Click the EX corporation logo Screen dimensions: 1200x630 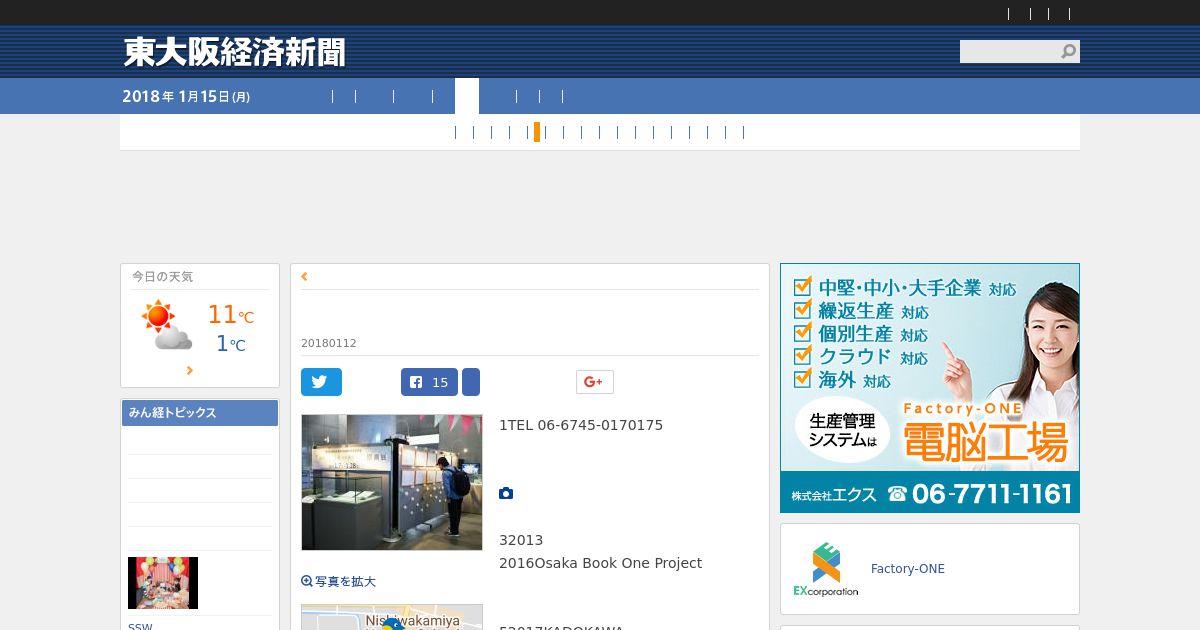[826, 569]
